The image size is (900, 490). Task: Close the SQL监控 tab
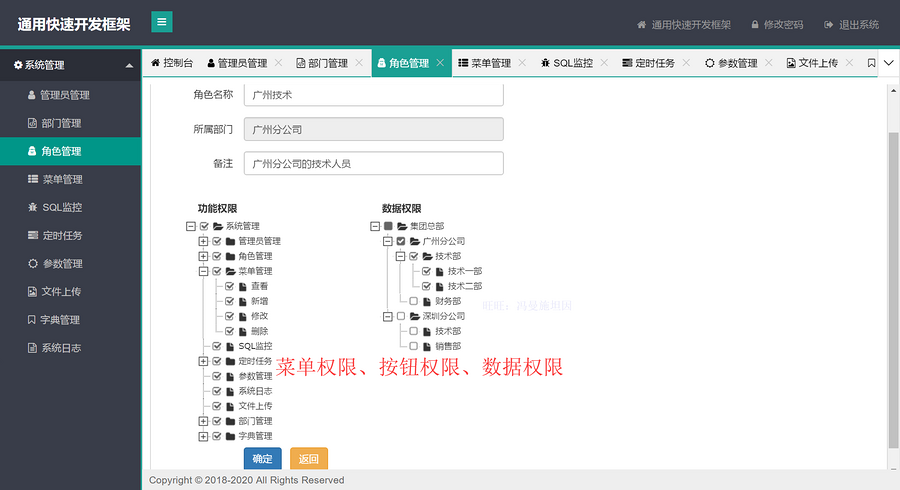(604, 63)
